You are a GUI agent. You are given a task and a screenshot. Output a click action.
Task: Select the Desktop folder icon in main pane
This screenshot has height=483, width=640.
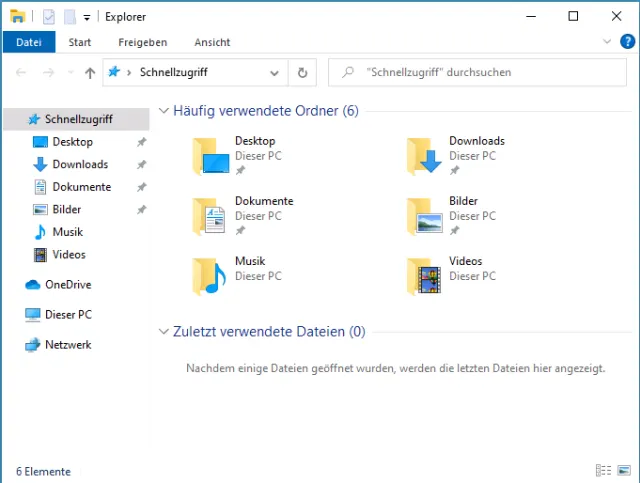[x=211, y=156]
